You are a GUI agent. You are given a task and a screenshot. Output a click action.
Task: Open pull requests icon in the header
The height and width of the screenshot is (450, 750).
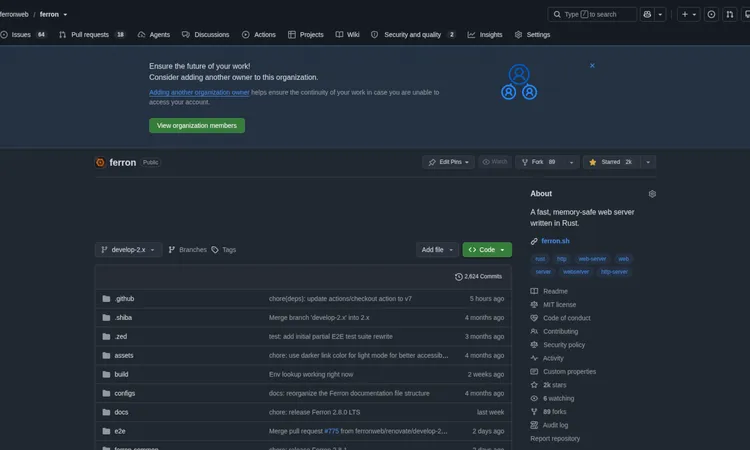pyautogui.click(x=729, y=14)
